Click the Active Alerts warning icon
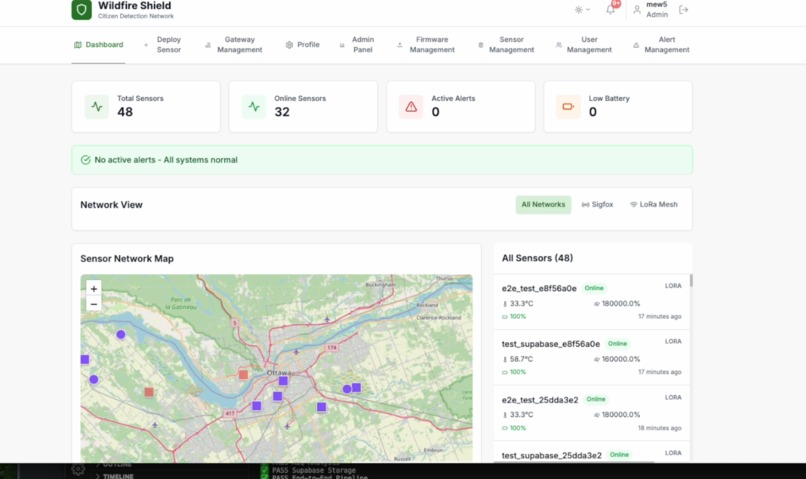The width and height of the screenshot is (806, 479). click(411, 107)
